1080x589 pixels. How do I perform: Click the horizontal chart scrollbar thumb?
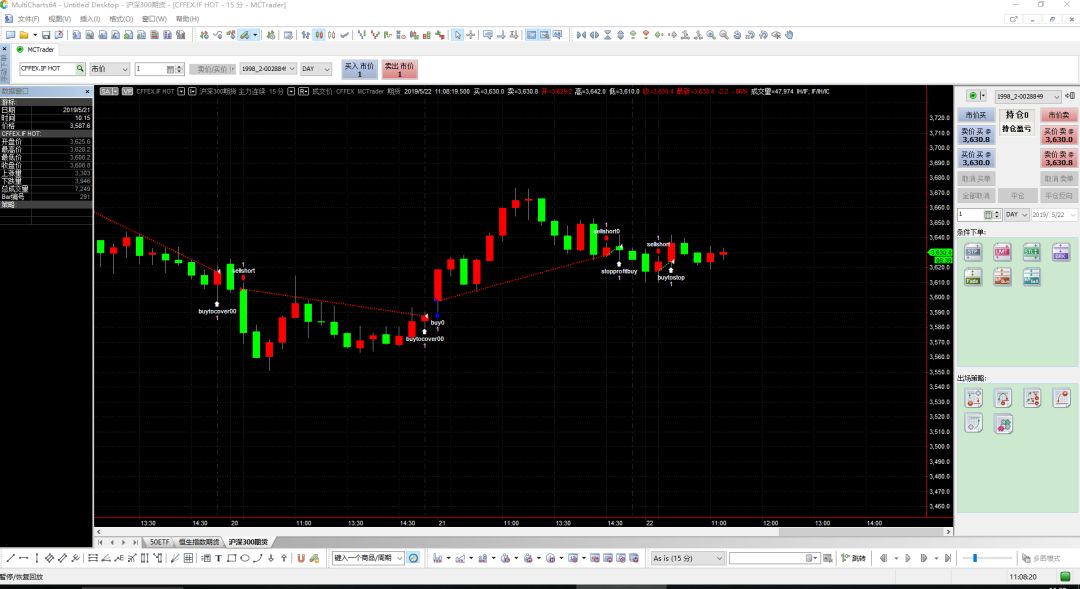pyautogui.click(x=861, y=532)
